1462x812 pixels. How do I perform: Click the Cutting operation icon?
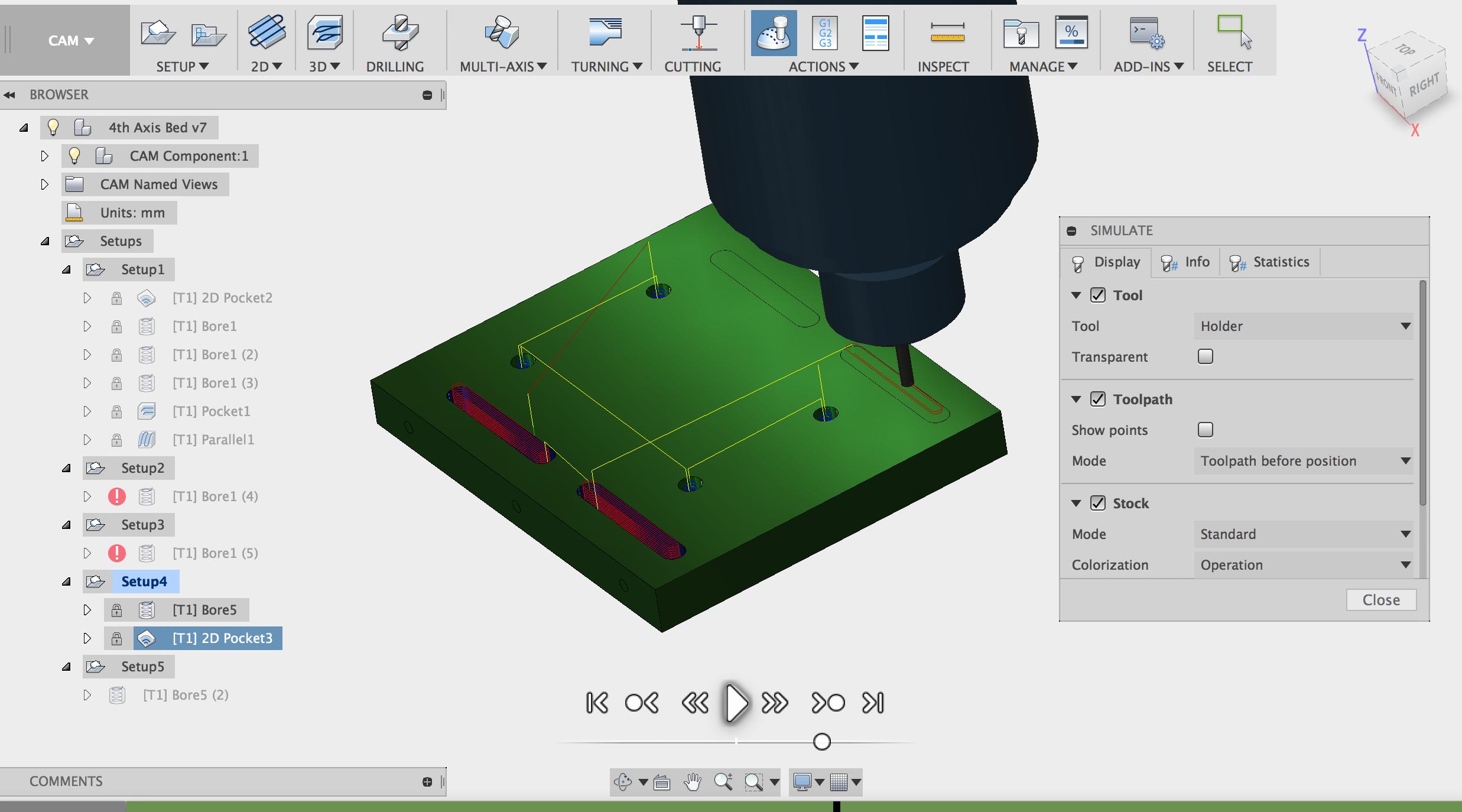click(x=698, y=32)
